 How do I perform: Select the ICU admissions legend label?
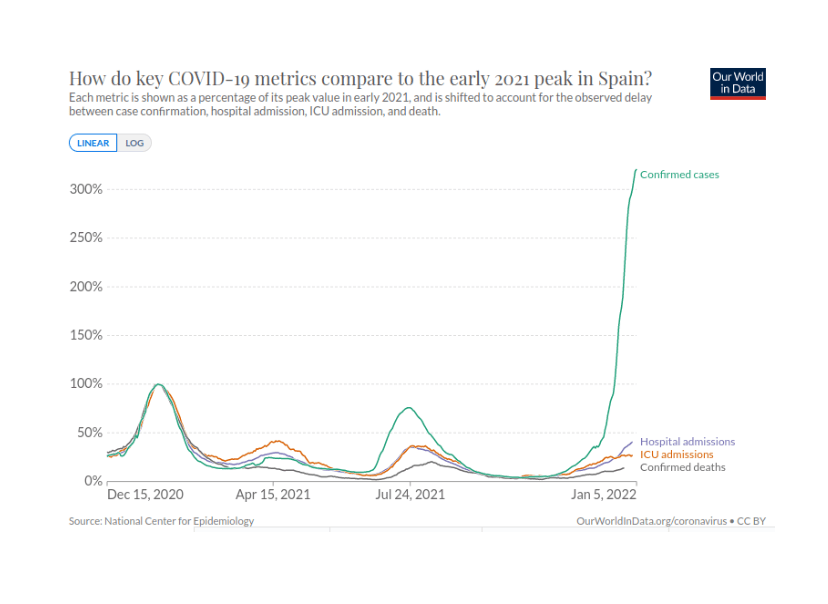click(x=676, y=455)
